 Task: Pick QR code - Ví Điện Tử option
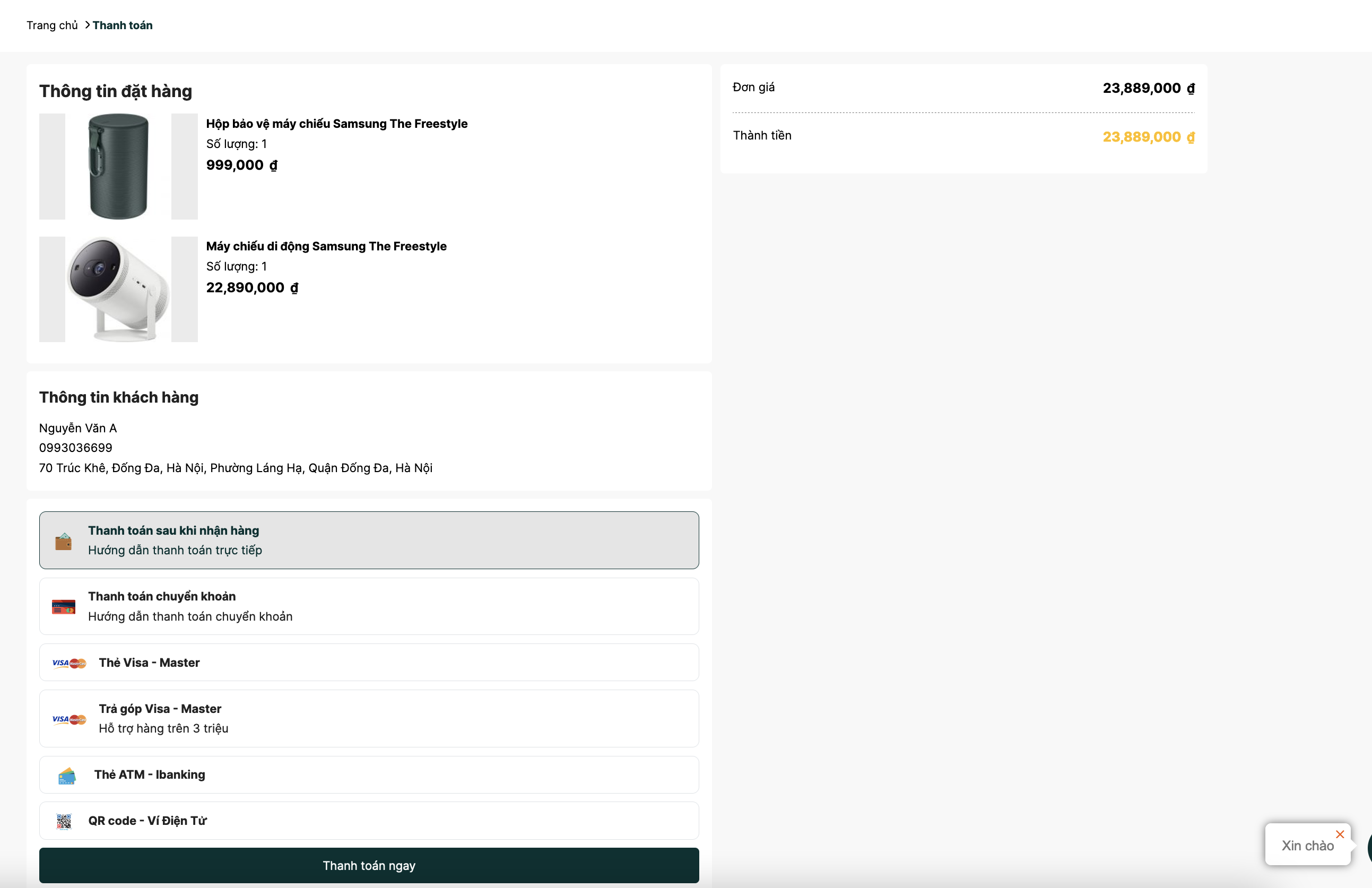point(369,821)
